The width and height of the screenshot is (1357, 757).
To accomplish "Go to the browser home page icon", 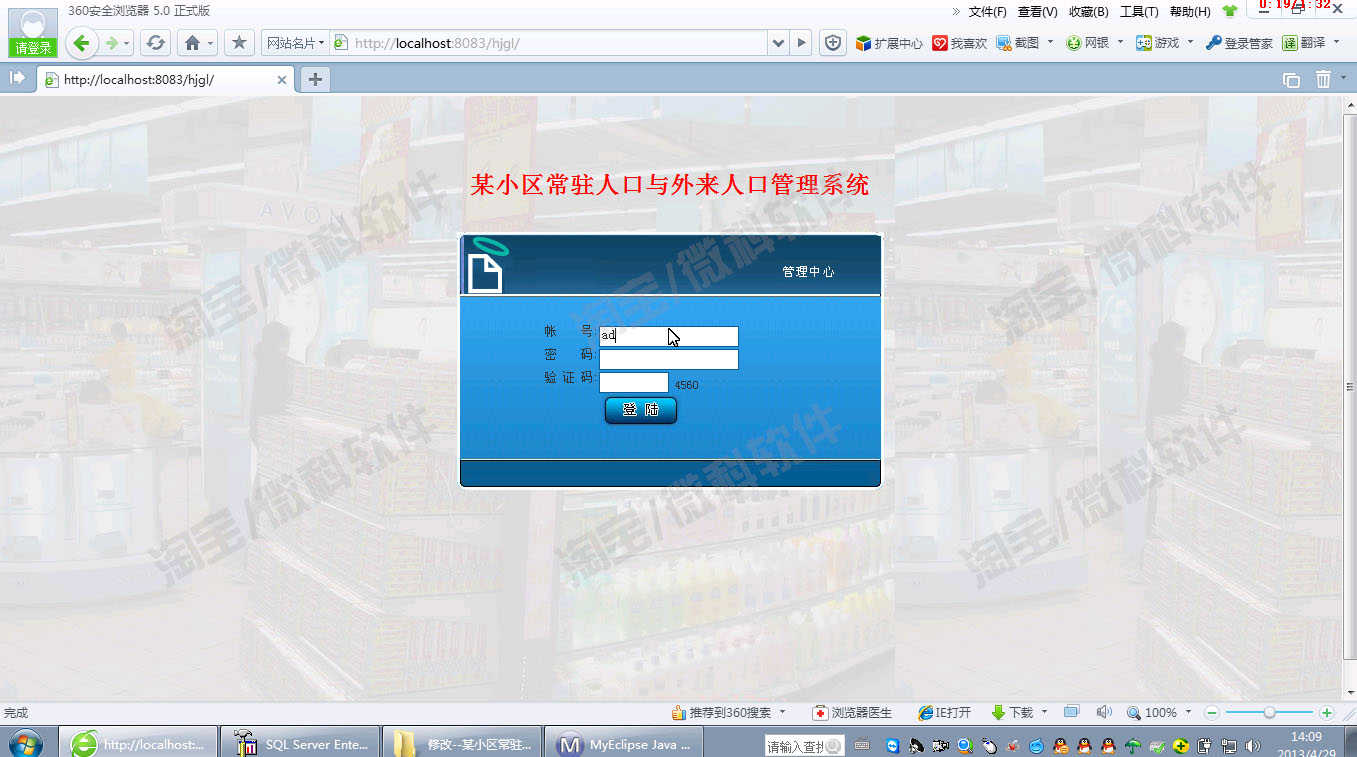I will click(191, 43).
